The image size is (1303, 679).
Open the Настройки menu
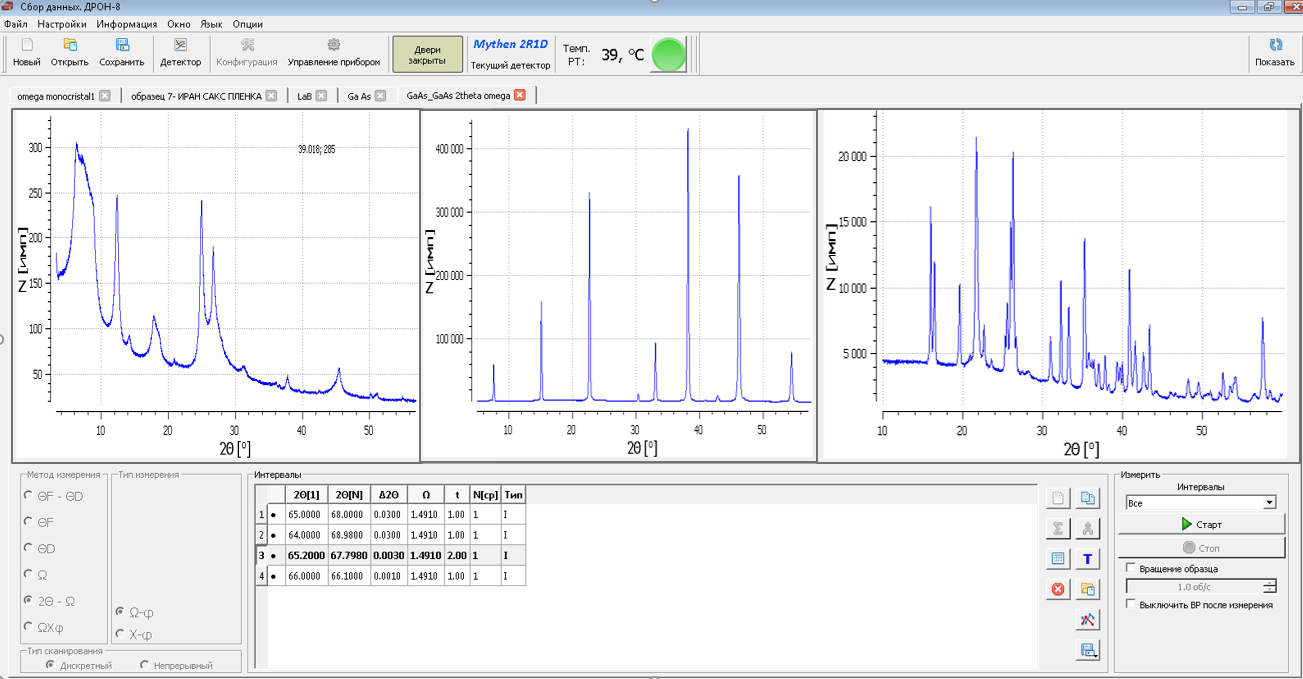[62, 24]
